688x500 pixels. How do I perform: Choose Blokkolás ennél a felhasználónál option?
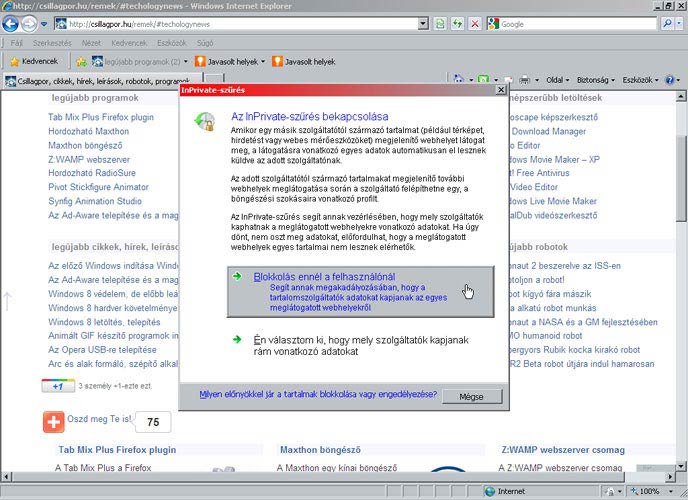pyautogui.click(x=361, y=292)
